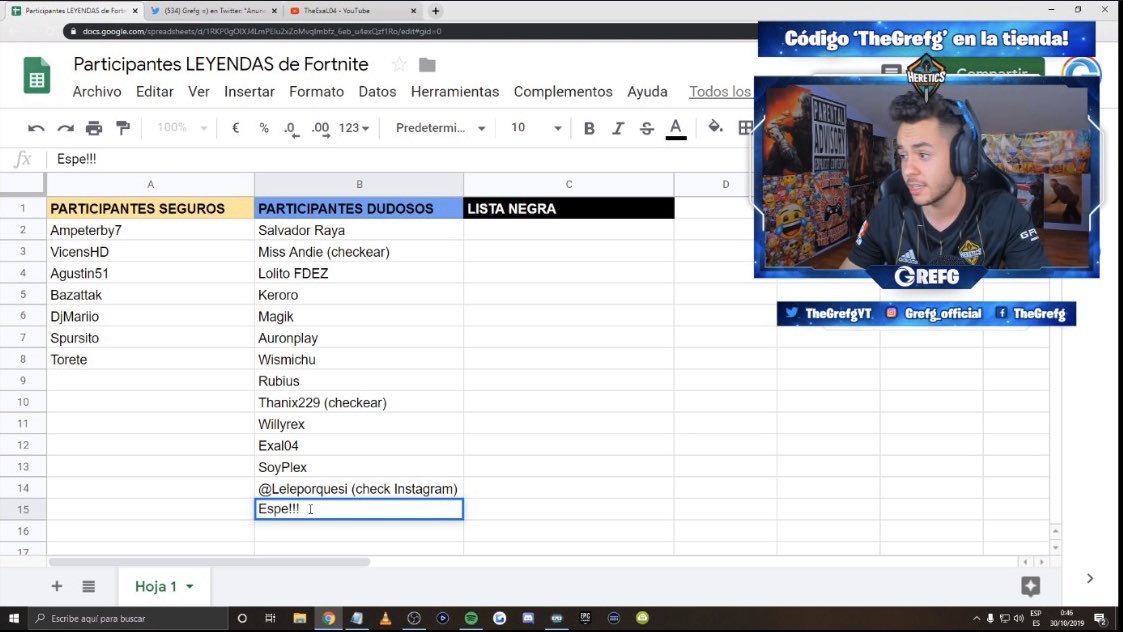
Task: Open the Ayuda menu
Action: [647, 92]
